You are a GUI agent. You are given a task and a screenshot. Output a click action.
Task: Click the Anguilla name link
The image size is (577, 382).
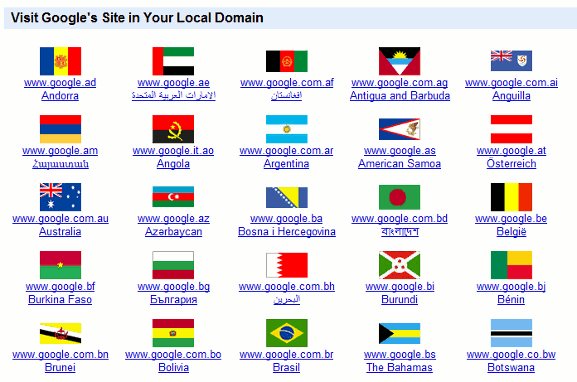[511, 96]
